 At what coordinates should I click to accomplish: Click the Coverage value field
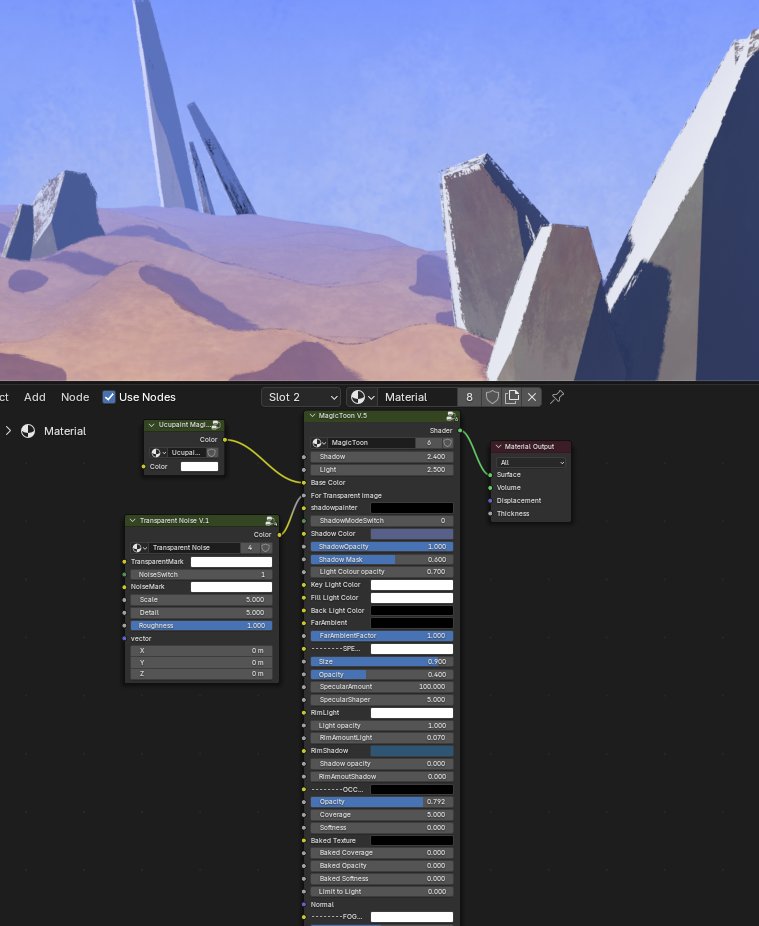click(x=382, y=815)
